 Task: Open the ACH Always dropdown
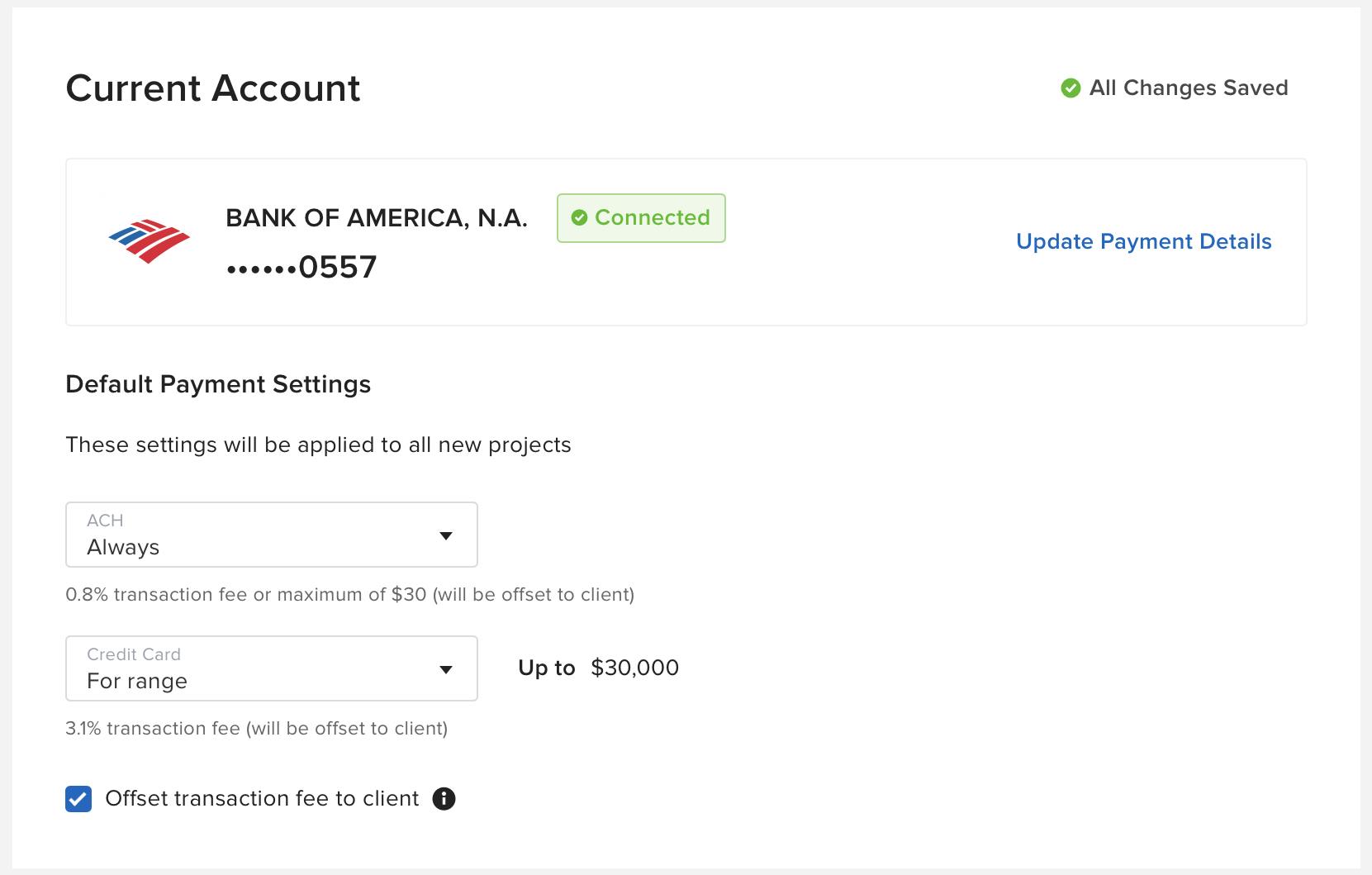click(x=272, y=535)
